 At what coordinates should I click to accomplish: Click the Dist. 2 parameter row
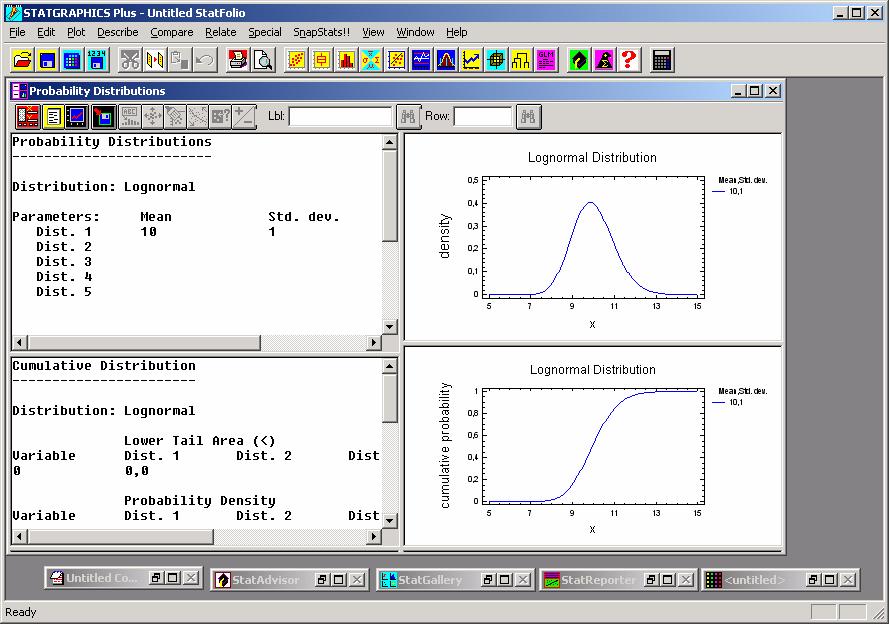64,247
